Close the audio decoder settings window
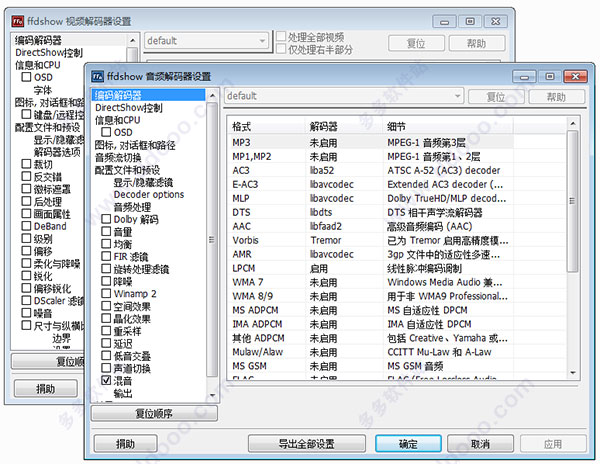This screenshot has height=464, width=600. pos(575,77)
